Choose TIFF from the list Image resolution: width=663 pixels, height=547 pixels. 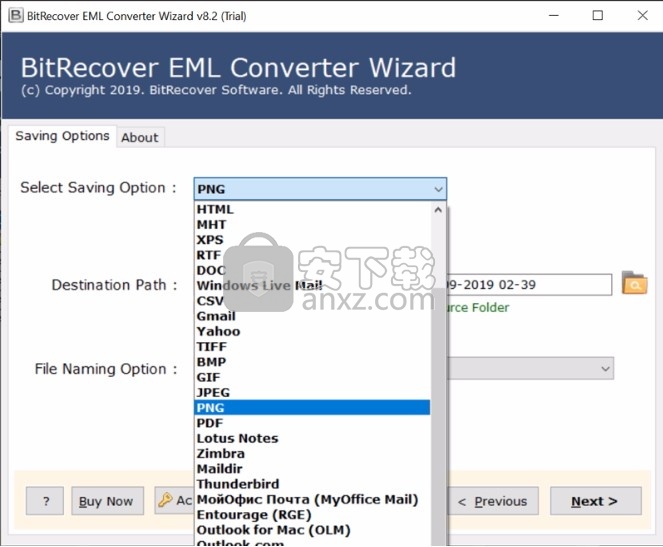[312, 346]
